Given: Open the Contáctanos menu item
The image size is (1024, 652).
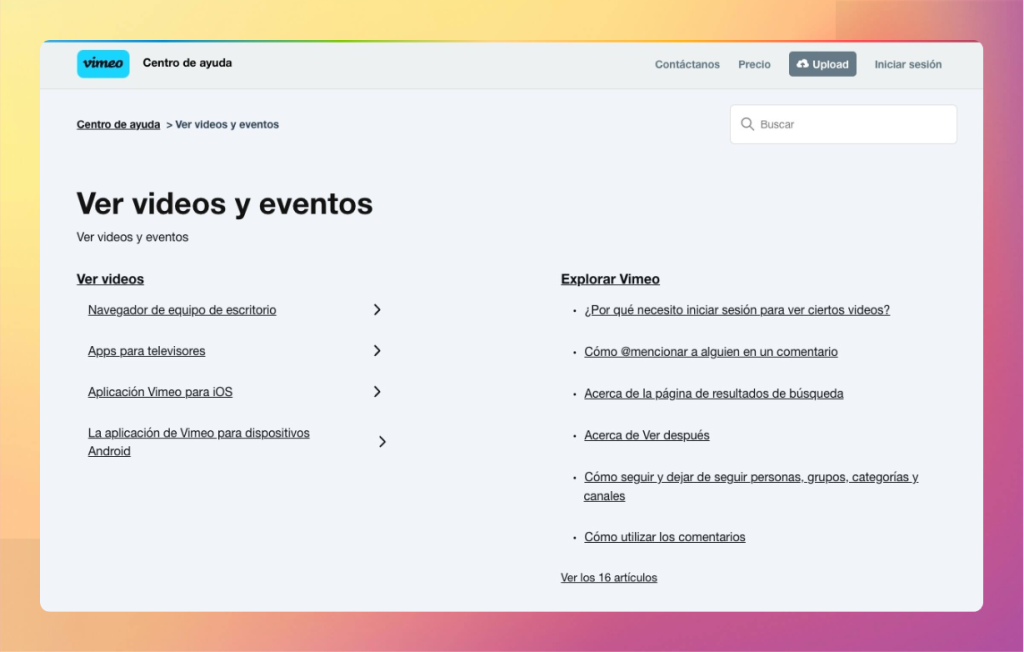Looking at the screenshot, I should (687, 65).
